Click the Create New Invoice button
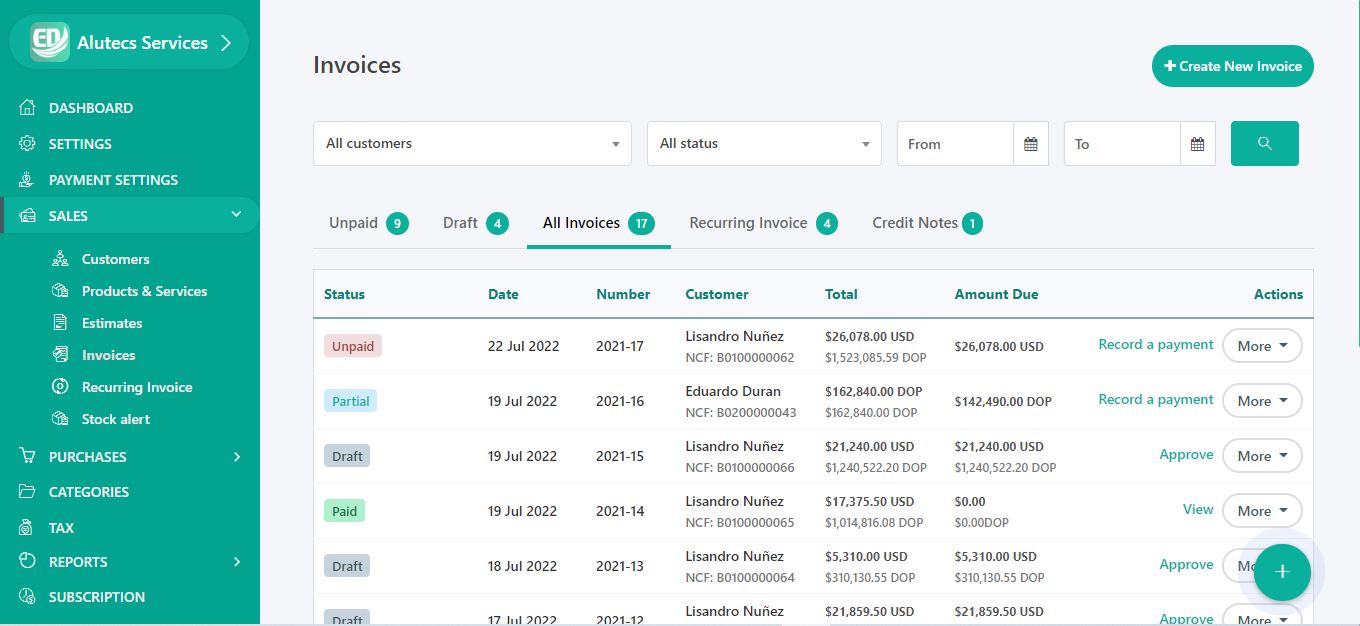Image resolution: width=1360 pixels, height=626 pixels. (1232, 66)
